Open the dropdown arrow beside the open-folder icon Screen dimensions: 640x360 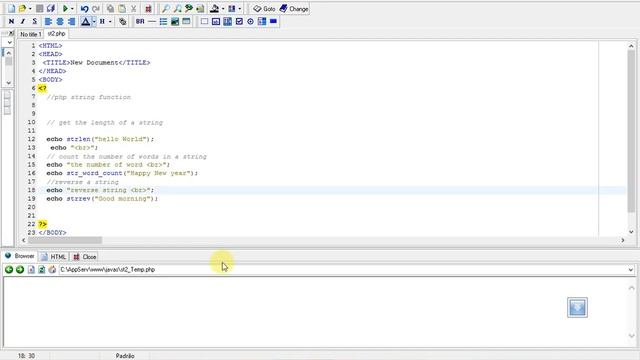[x=30, y=9]
